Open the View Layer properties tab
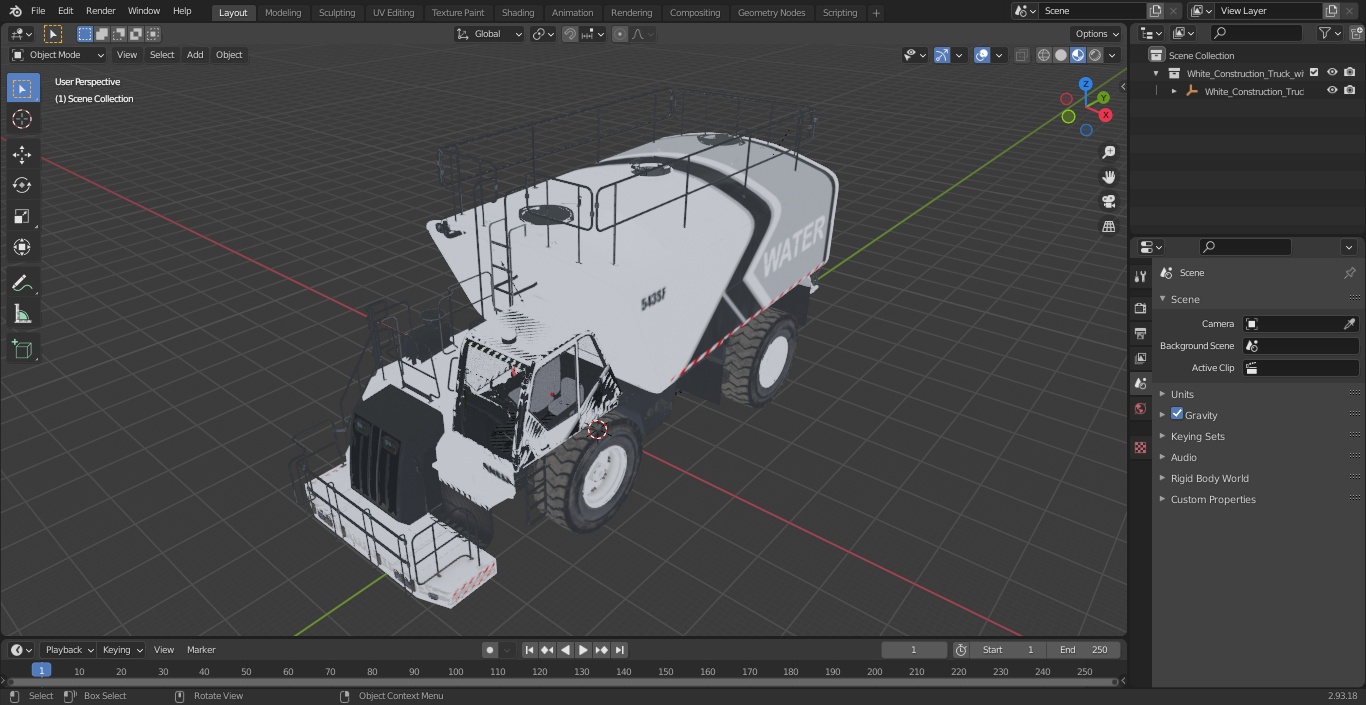 (1140, 358)
